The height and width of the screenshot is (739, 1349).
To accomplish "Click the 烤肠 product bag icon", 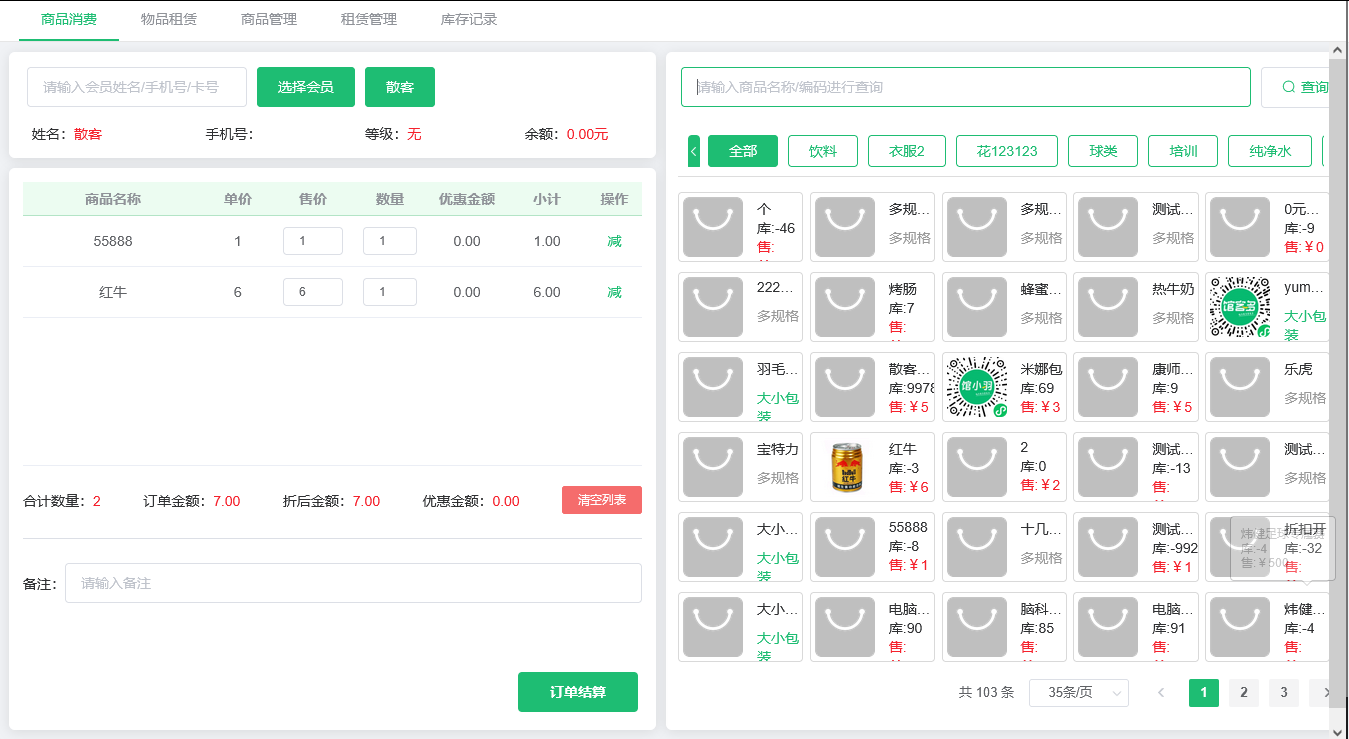I will [844, 307].
